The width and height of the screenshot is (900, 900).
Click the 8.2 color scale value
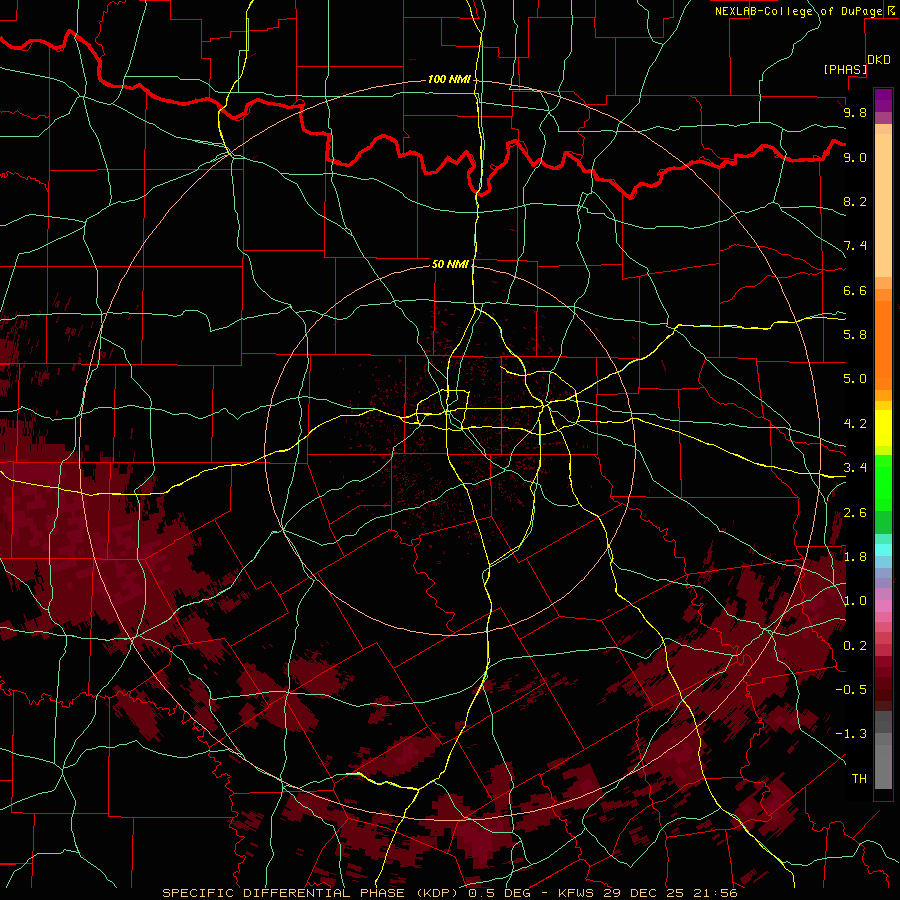[x=855, y=201]
